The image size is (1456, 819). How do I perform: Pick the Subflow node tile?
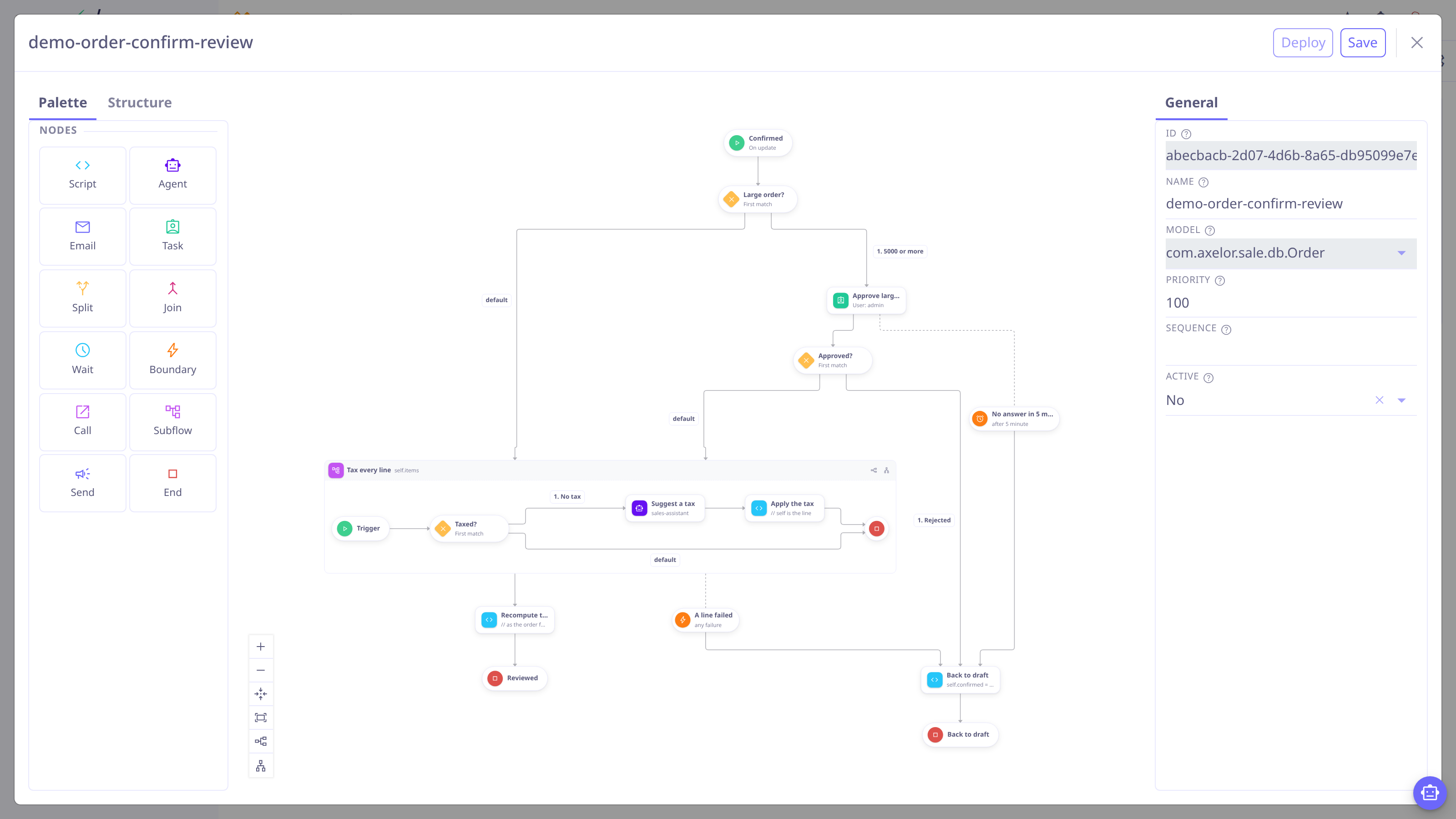(172, 422)
